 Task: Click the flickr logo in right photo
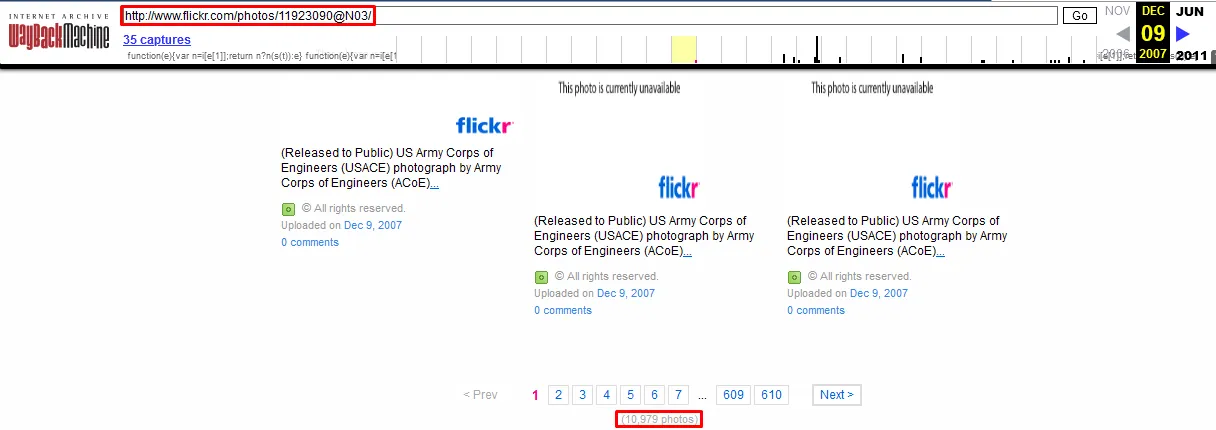(932, 187)
